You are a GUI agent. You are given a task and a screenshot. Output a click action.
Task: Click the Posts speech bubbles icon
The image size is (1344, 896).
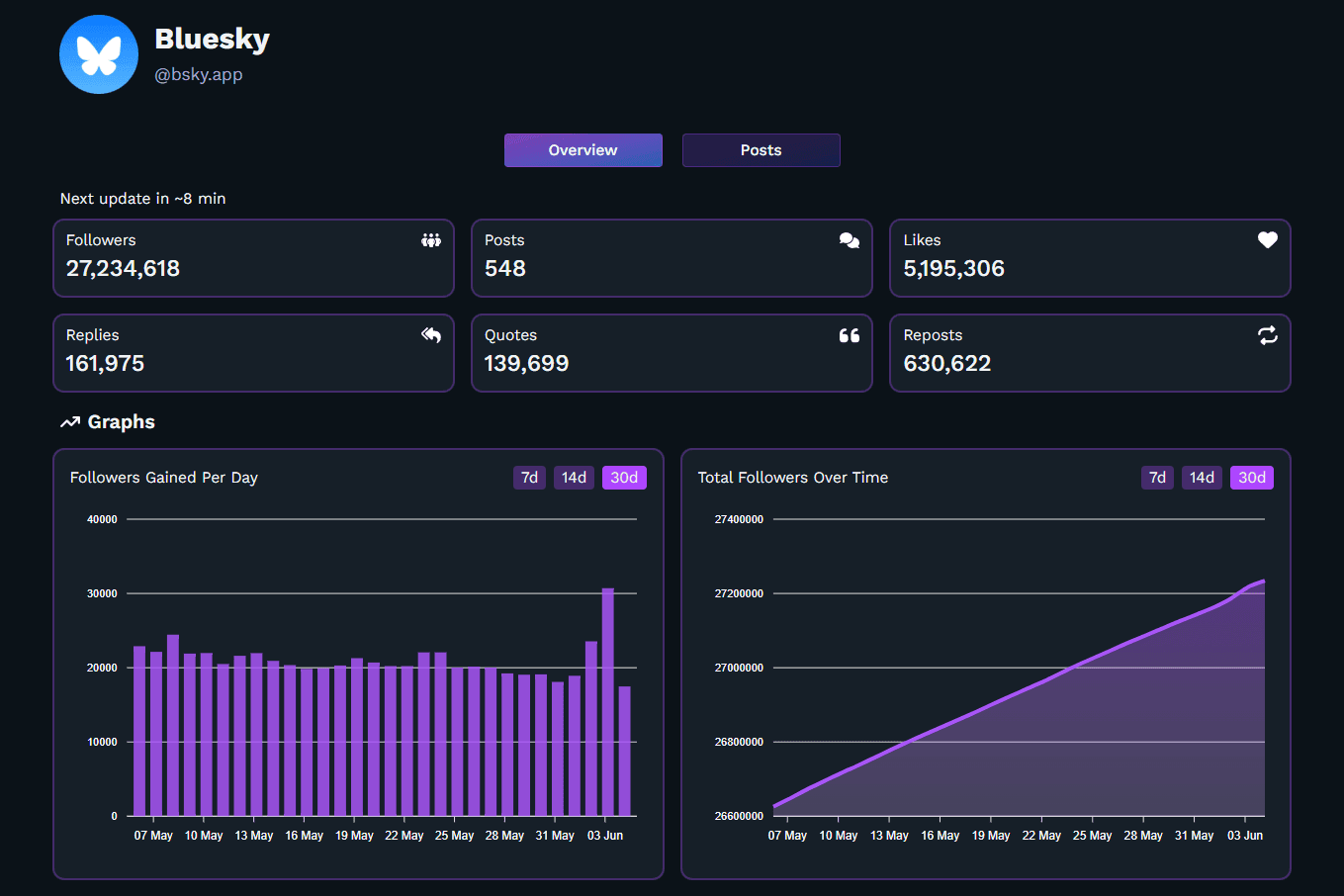[x=849, y=239]
